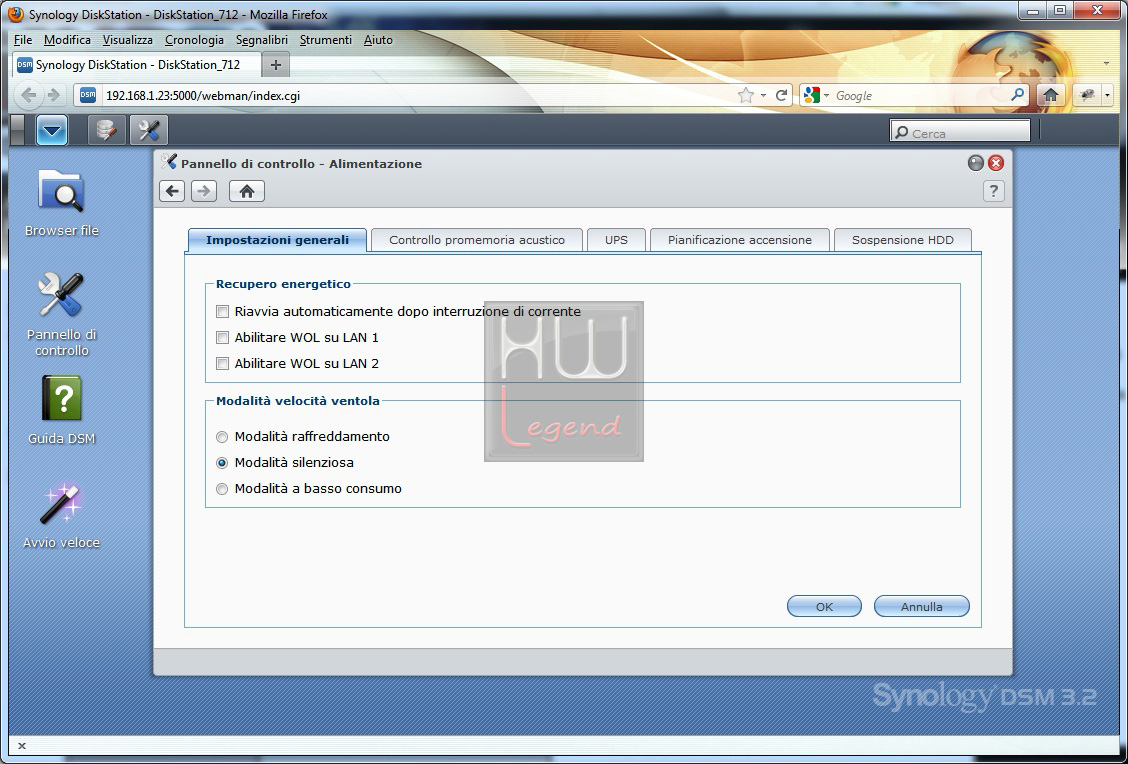Image resolution: width=1128 pixels, height=764 pixels.
Task: Open the URL history dropdown arrow
Action: [x=763, y=96]
